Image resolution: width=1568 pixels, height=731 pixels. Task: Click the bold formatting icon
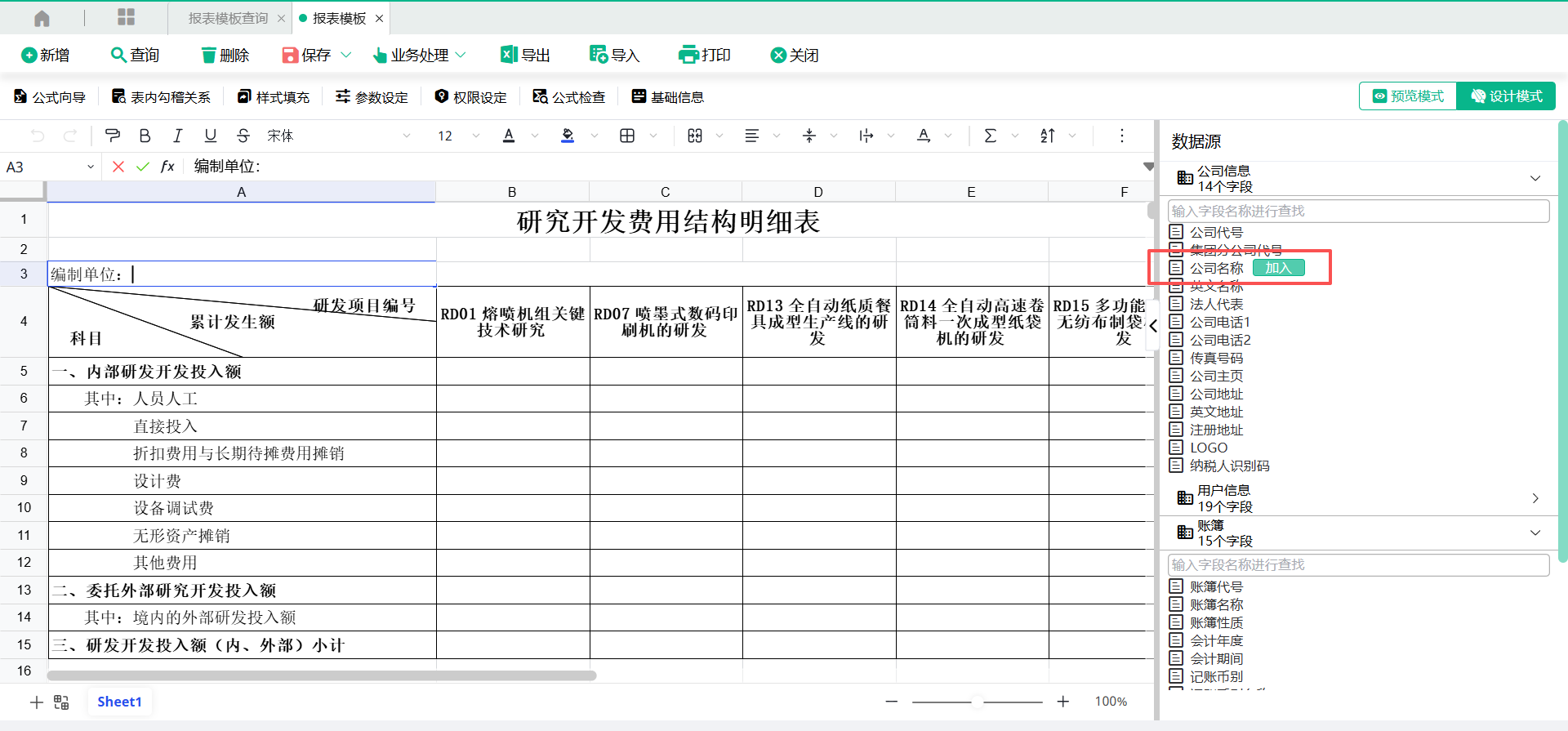145,136
